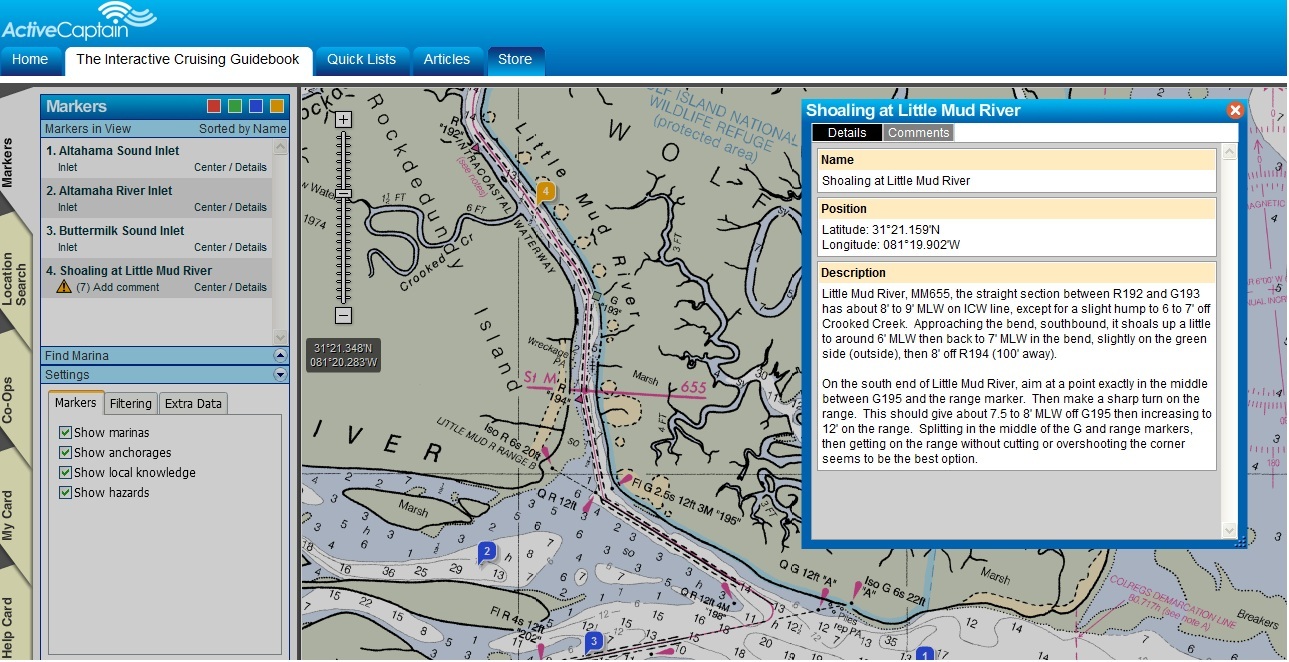Uncheck Show marinas
The height and width of the screenshot is (662, 1289).
pos(65,433)
